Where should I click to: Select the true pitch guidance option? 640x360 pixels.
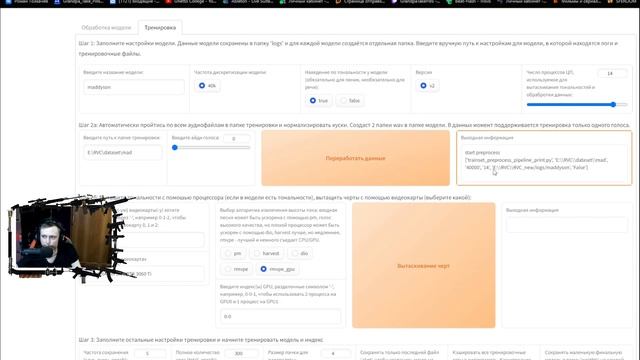coord(318,100)
